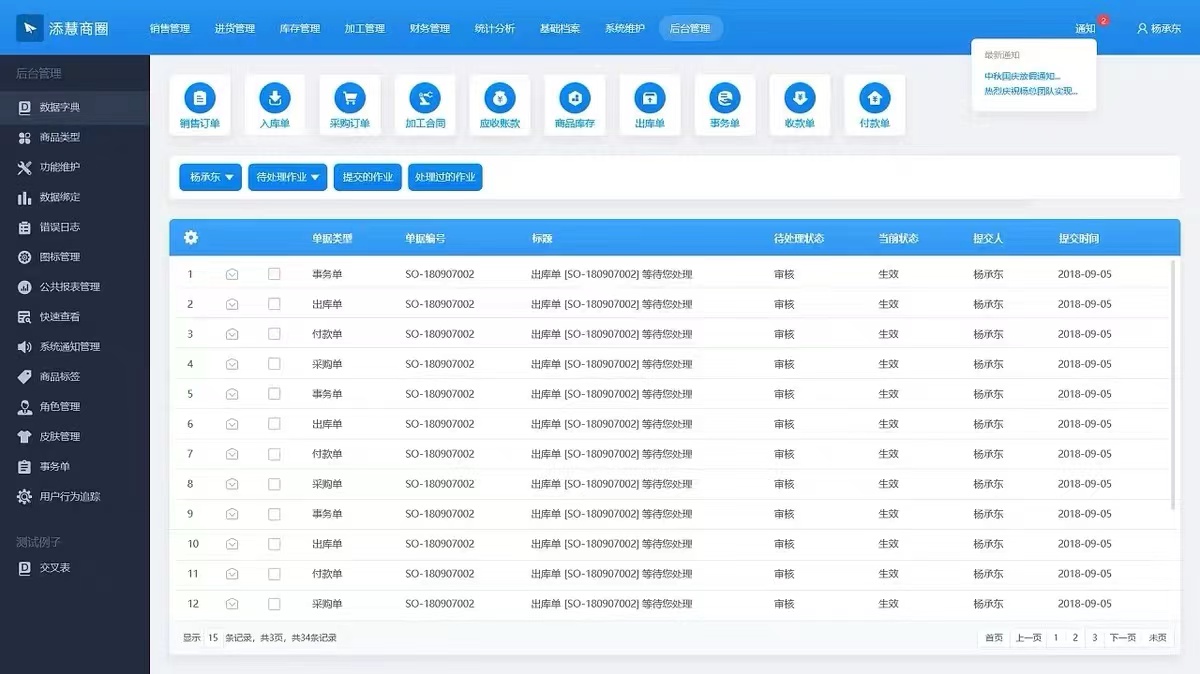This screenshot has width=1200, height=674.
Task: Expand the 待处理作业 dropdown
Action: pyautogui.click(x=288, y=176)
